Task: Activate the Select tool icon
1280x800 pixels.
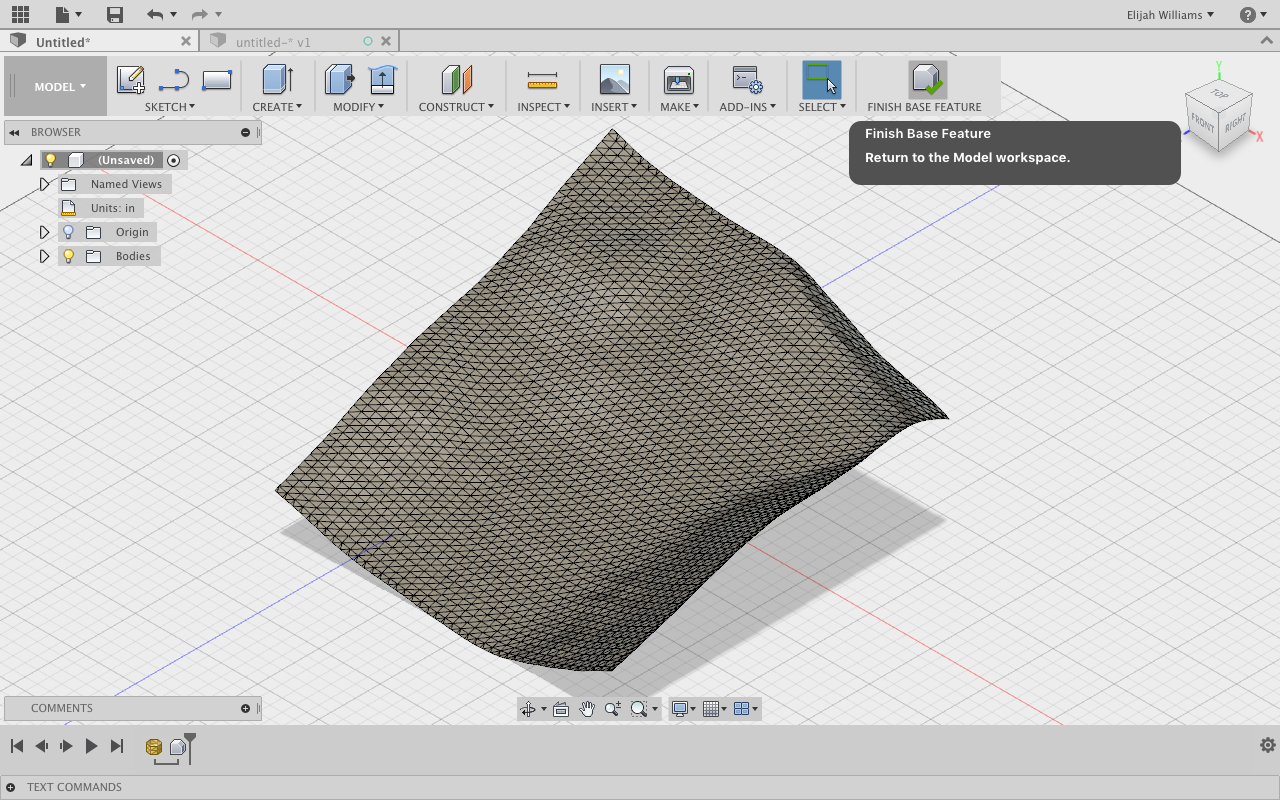Action: click(821, 80)
